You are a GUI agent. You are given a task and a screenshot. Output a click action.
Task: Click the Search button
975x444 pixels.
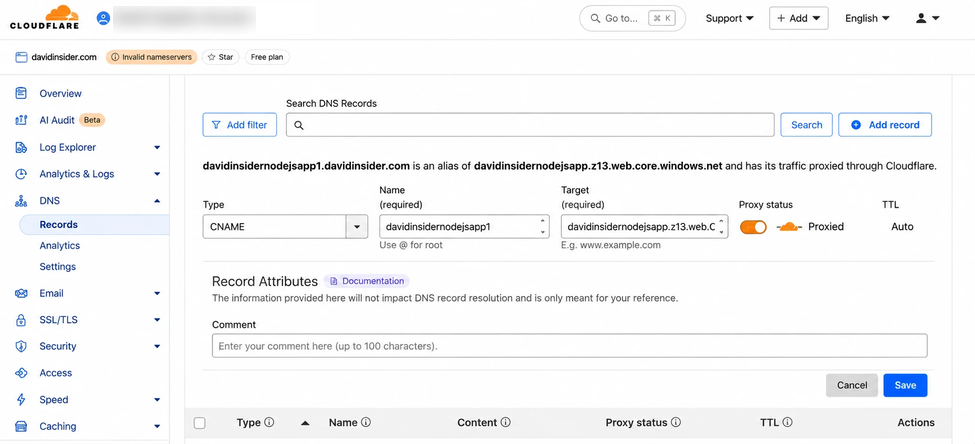click(x=806, y=124)
